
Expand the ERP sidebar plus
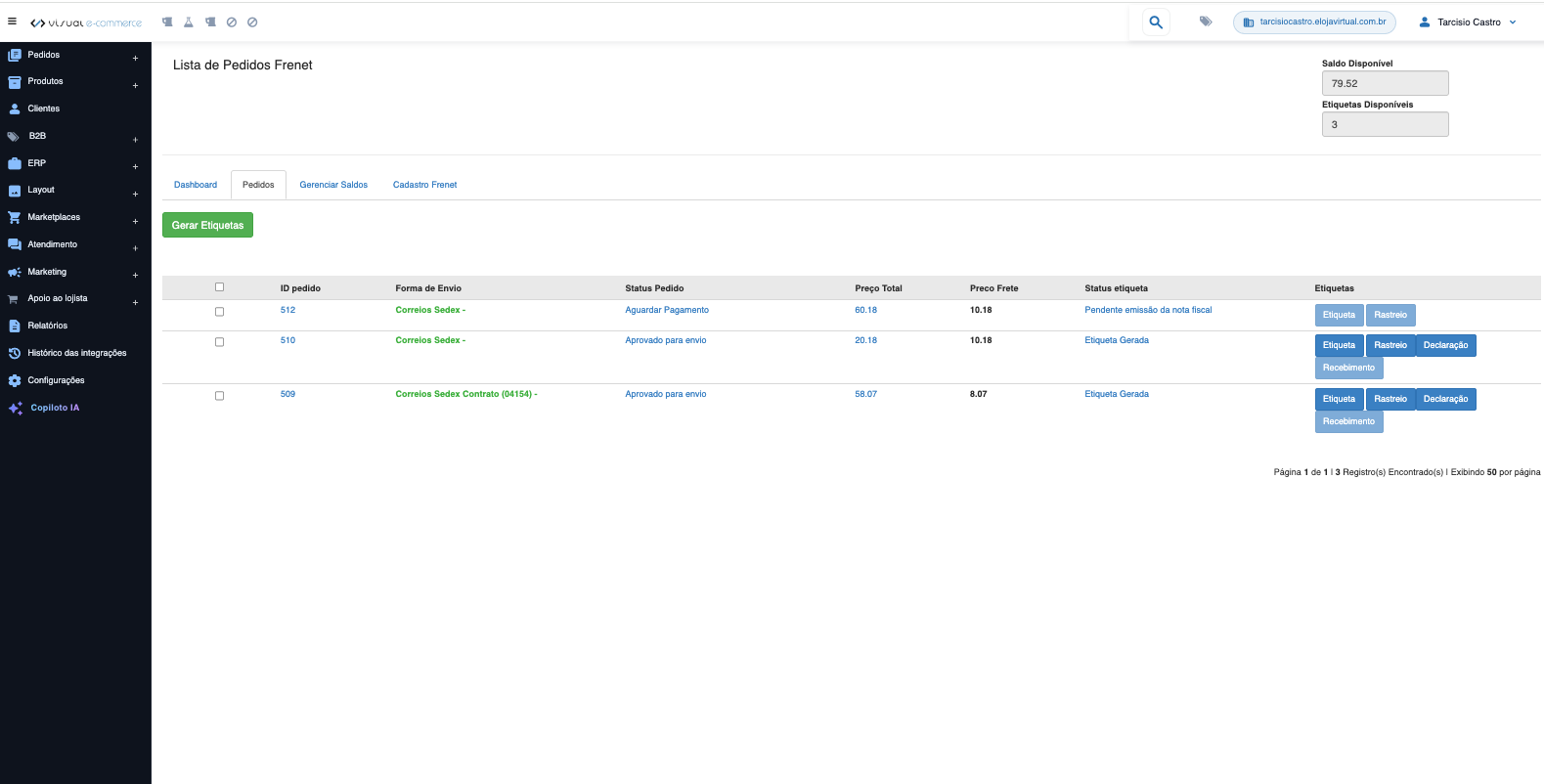click(135, 166)
